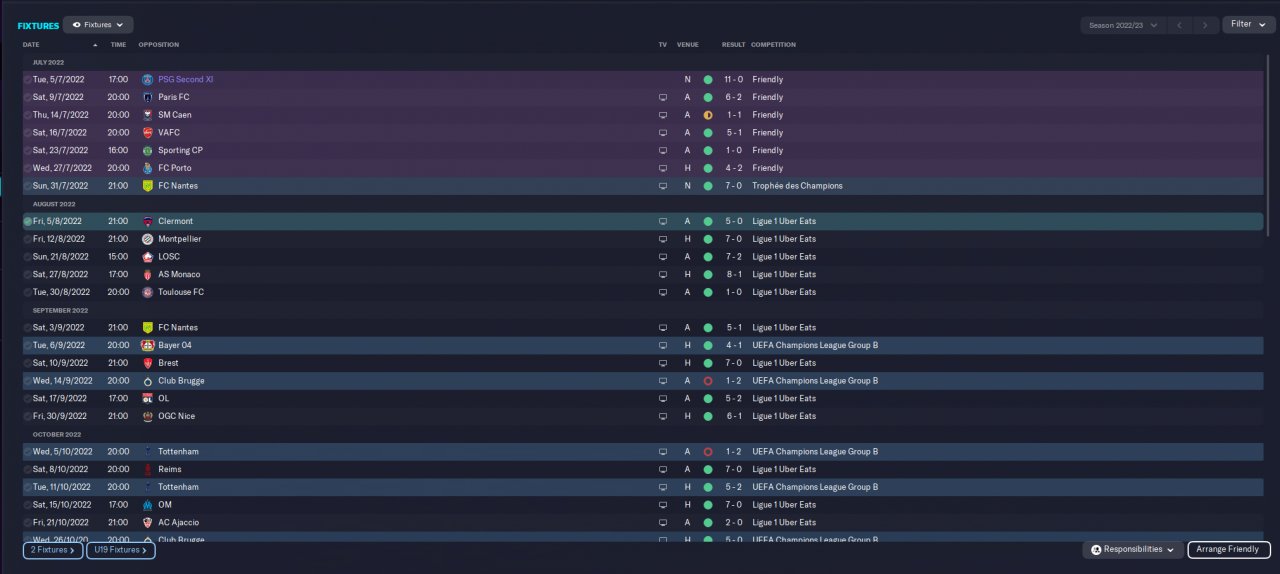
Task: Open the Fixtures view dropdown
Action: 98,25
